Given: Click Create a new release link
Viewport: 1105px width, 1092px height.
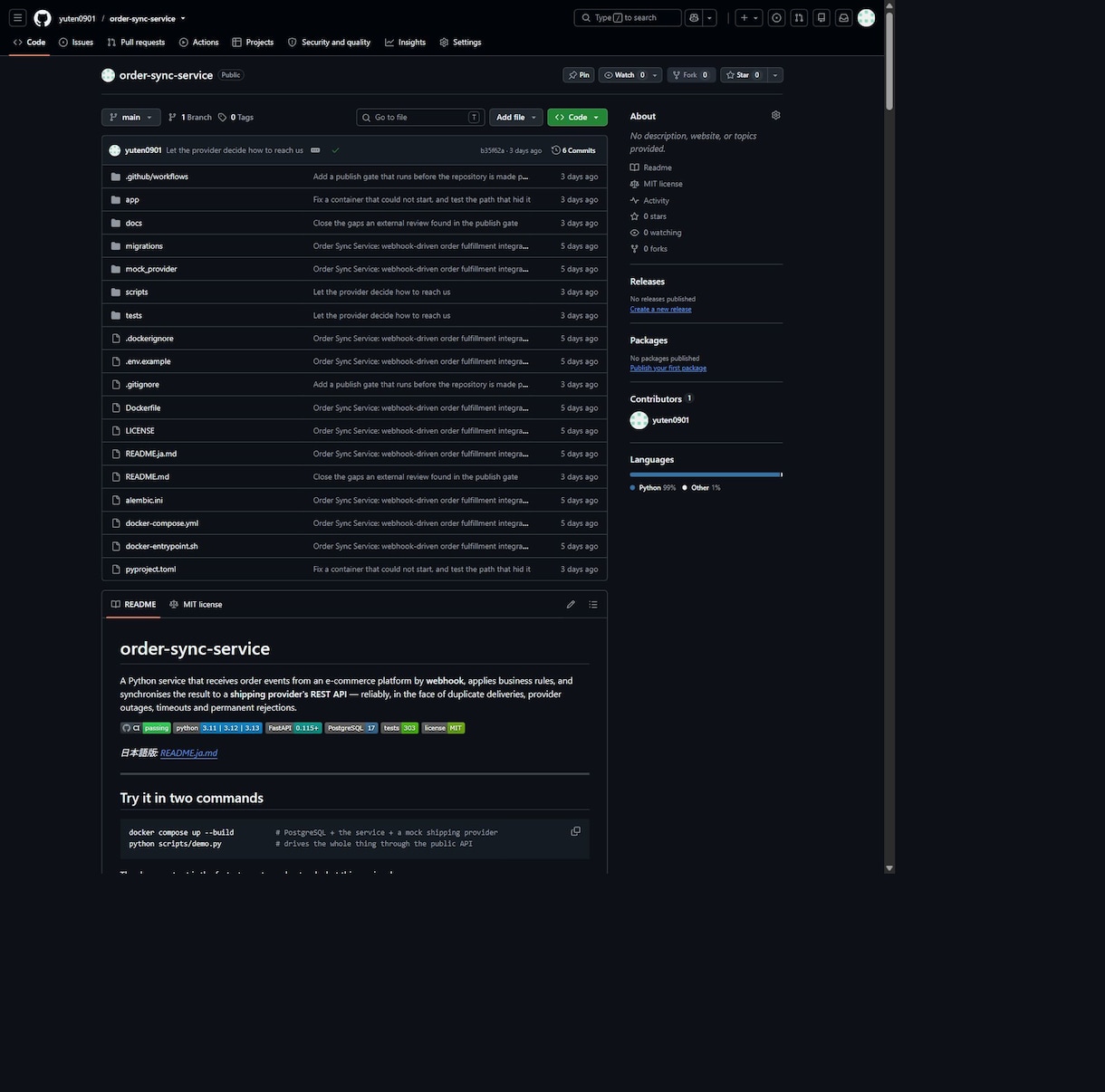Looking at the screenshot, I should click(660, 309).
